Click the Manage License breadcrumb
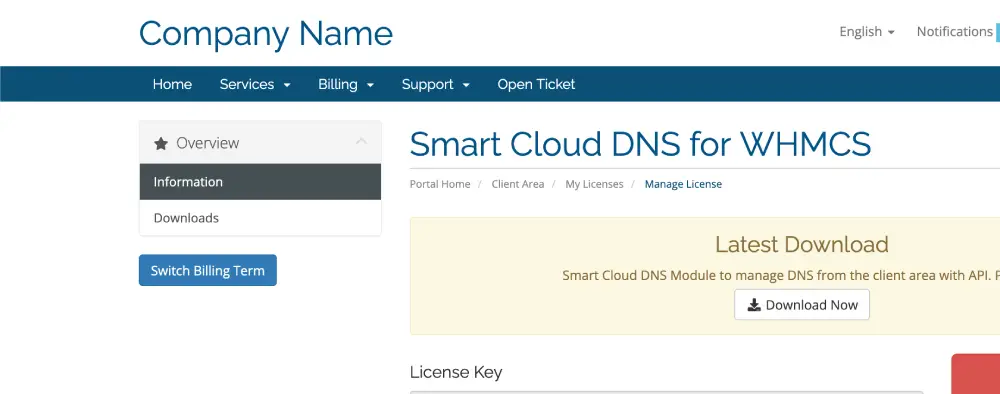Screen dimensions: 1000x394 (683, 184)
